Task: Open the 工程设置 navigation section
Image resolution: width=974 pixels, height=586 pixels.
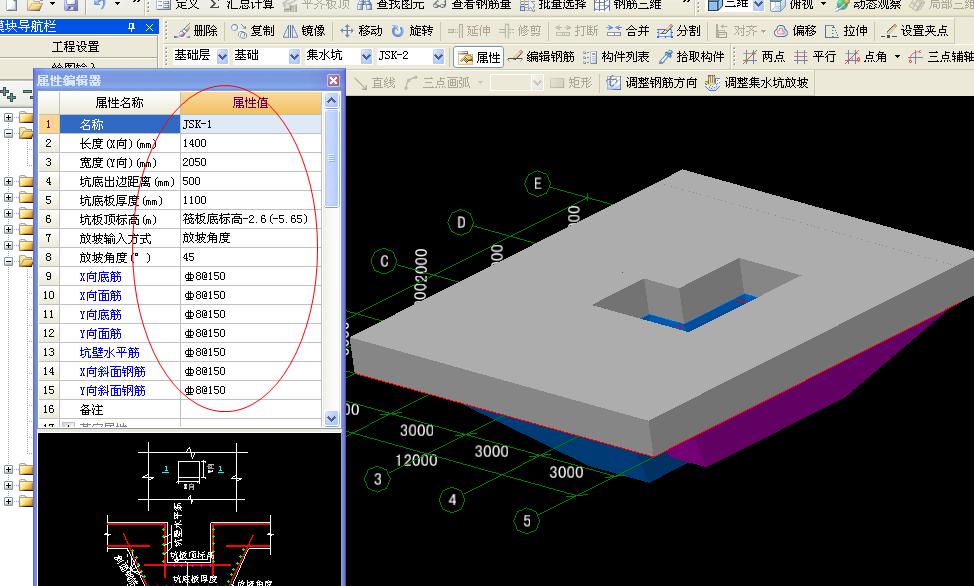Action: 75,47
